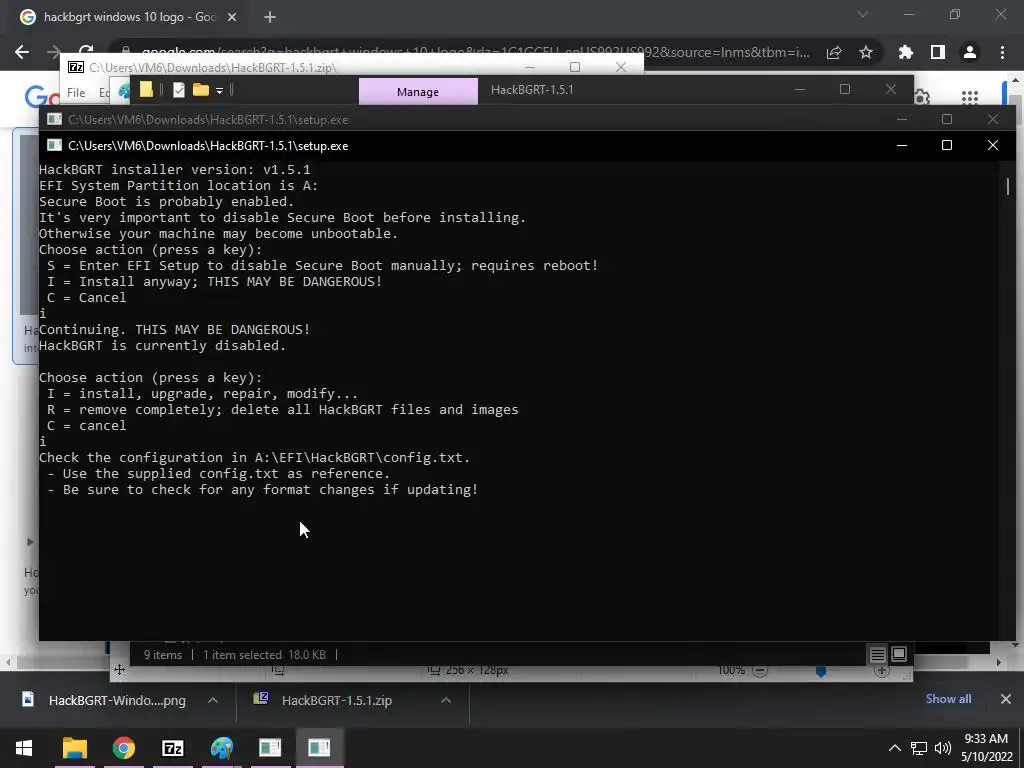This screenshot has width=1024, height=768.
Task: Open the Manage tab in Explorer
Action: tap(418, 92)
